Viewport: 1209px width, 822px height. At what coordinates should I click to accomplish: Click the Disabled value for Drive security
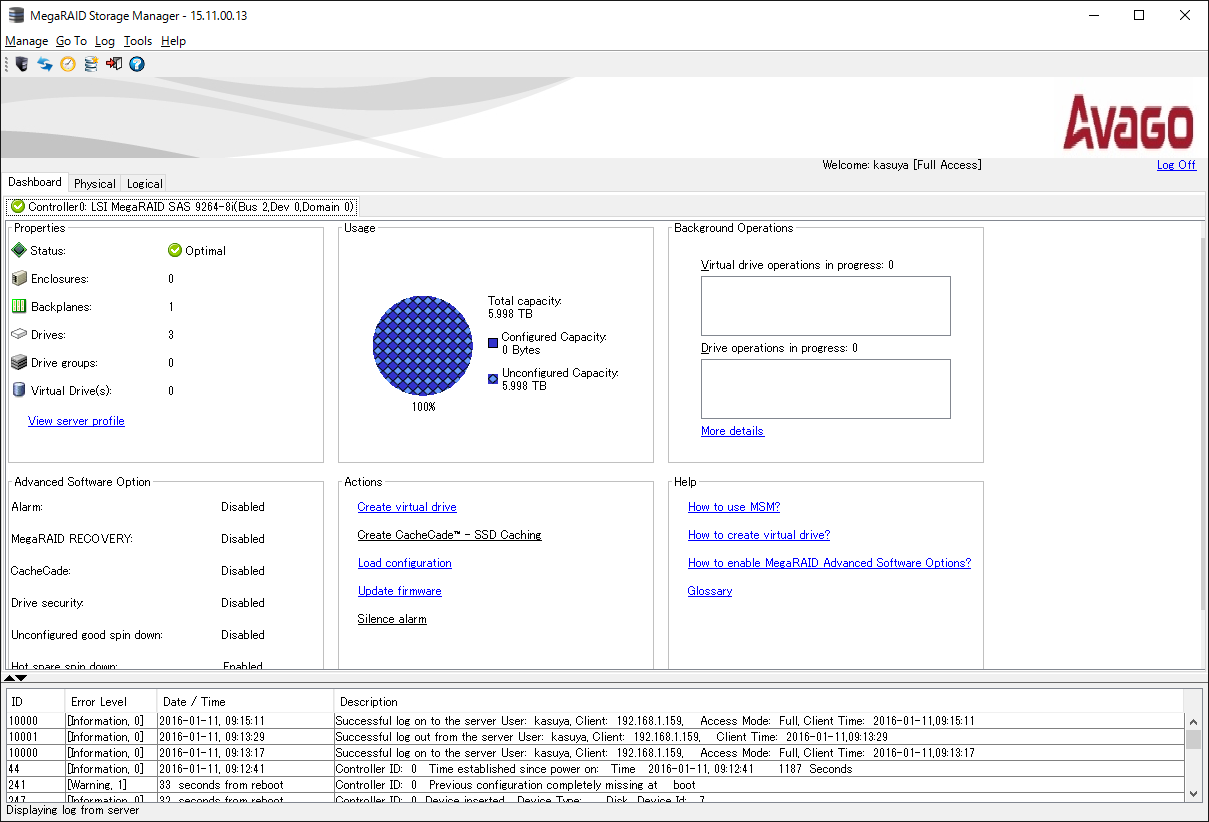click(x=243, y=603)
